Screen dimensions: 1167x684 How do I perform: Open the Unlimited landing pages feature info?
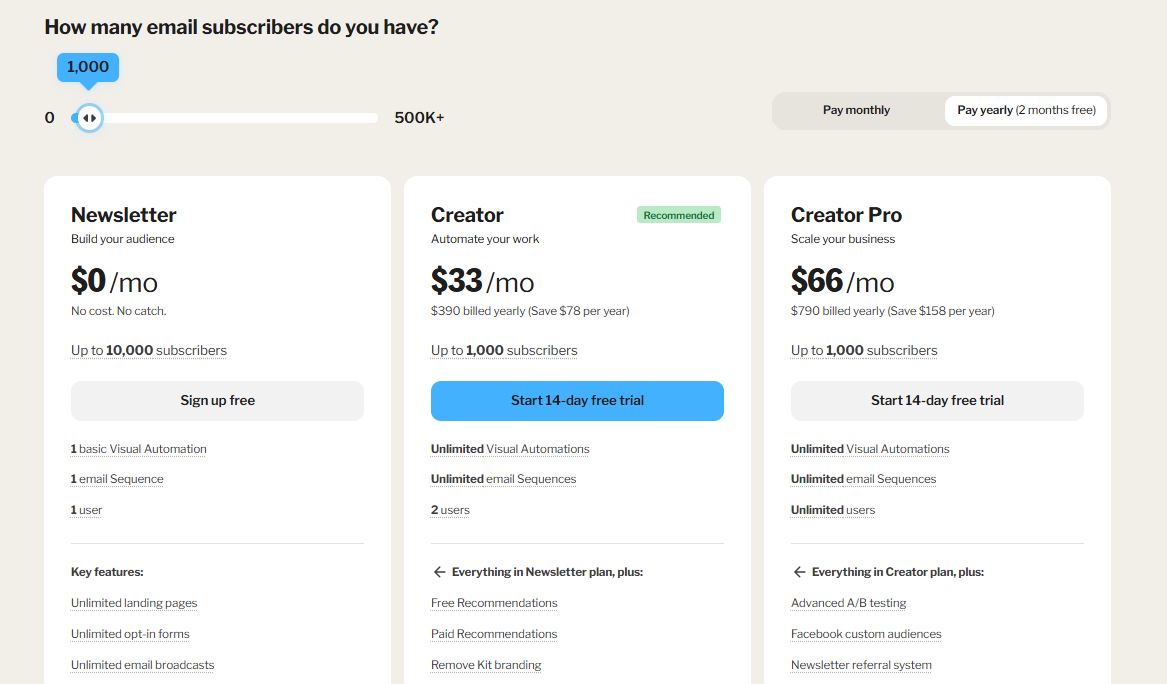[134, 603]
